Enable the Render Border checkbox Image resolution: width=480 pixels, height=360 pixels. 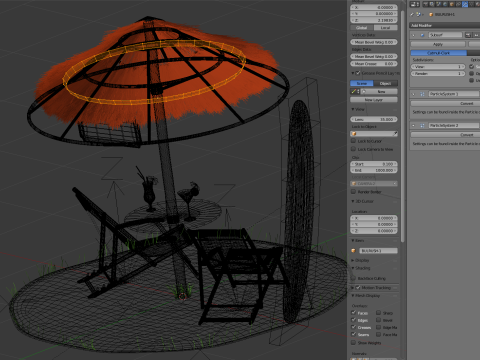353,192
